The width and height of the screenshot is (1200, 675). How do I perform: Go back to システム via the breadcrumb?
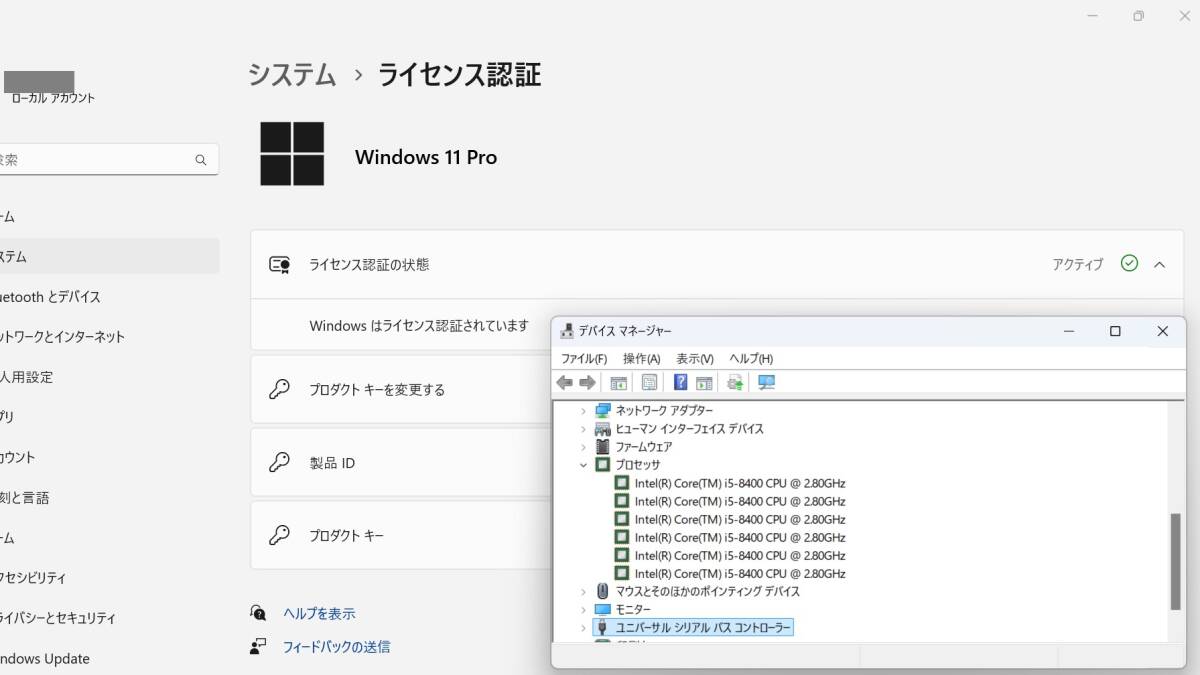click(x=293, y=75)
